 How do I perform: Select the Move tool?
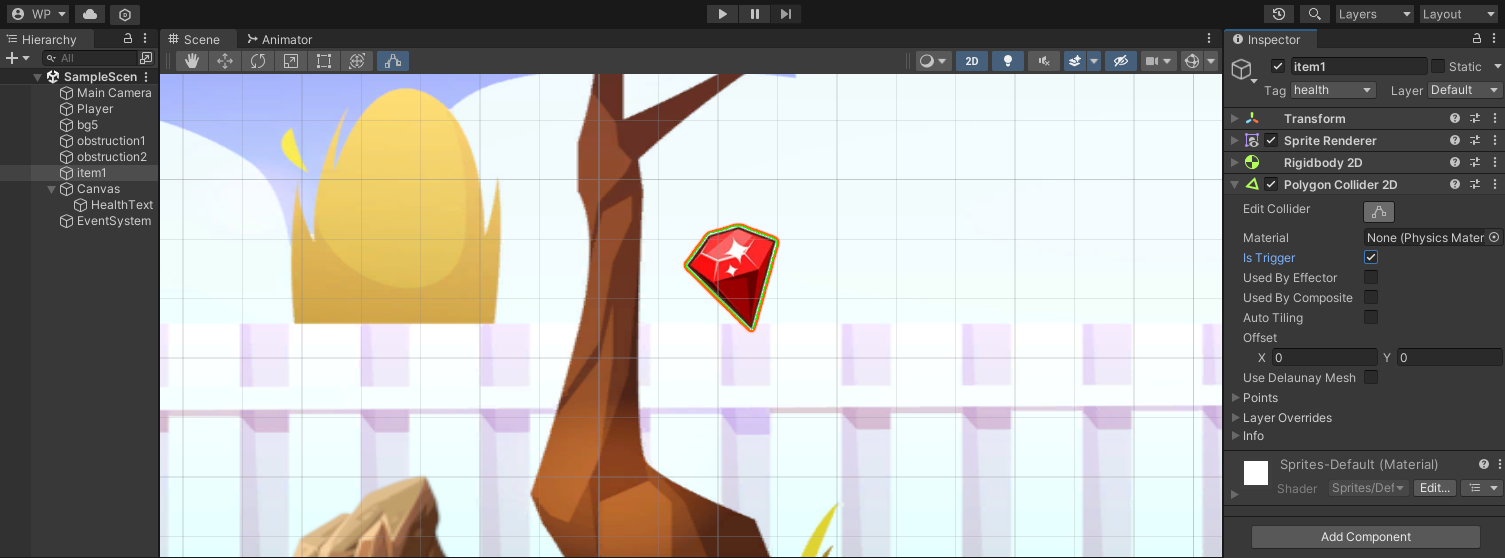[x=225, y=61]
